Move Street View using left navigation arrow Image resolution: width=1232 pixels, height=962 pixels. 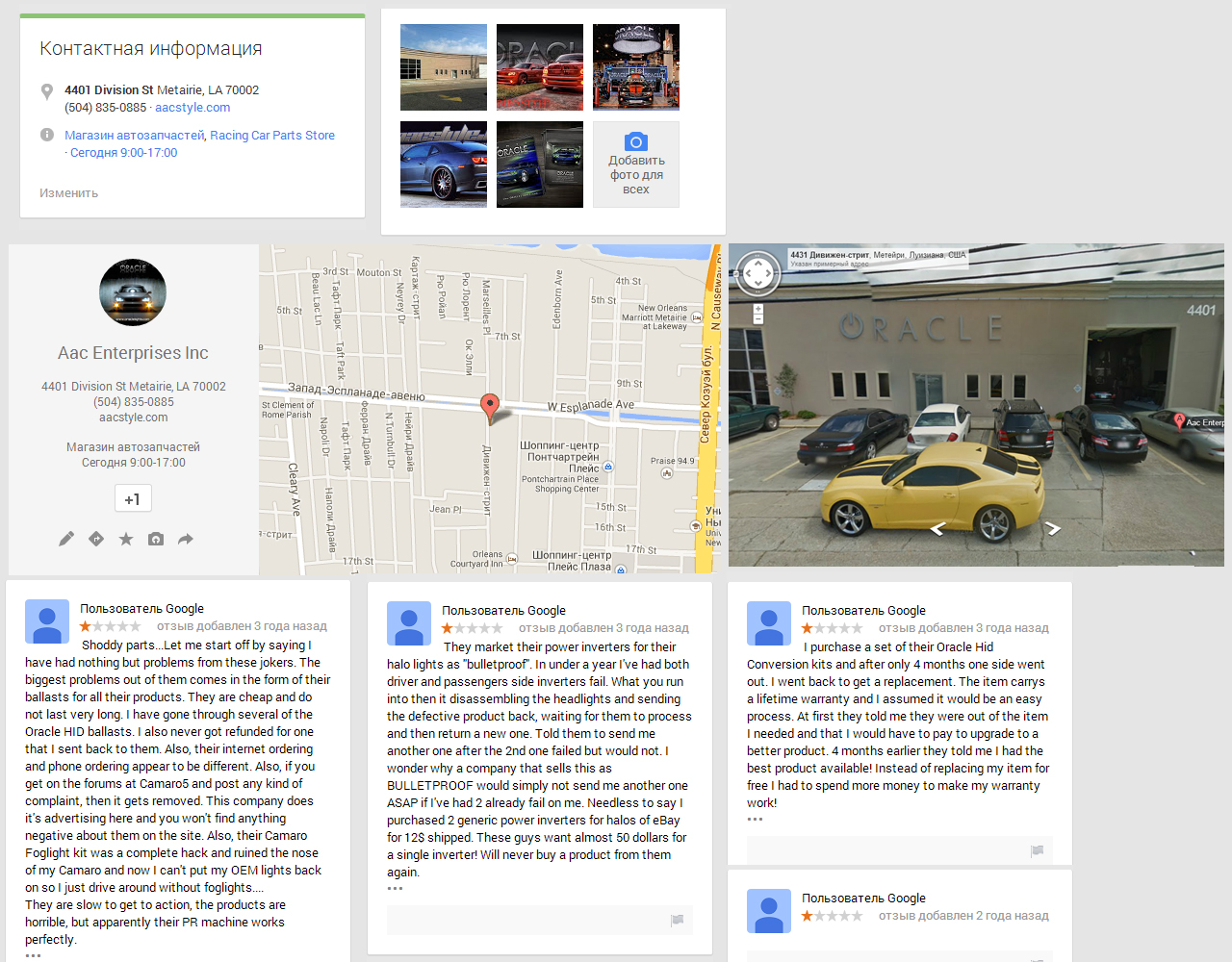click(x=937, y=528)
